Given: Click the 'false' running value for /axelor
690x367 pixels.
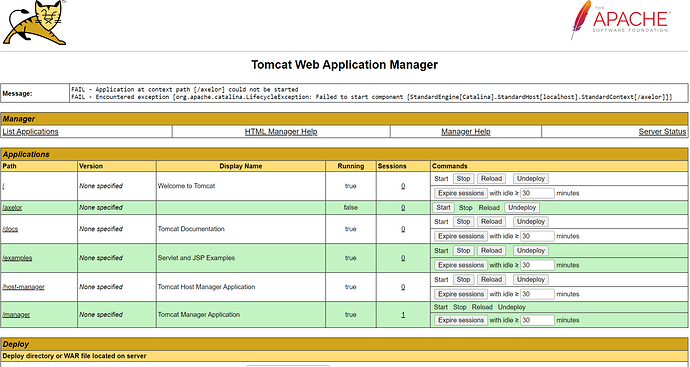Looking at the screenshot, I should tap(351, 208).
